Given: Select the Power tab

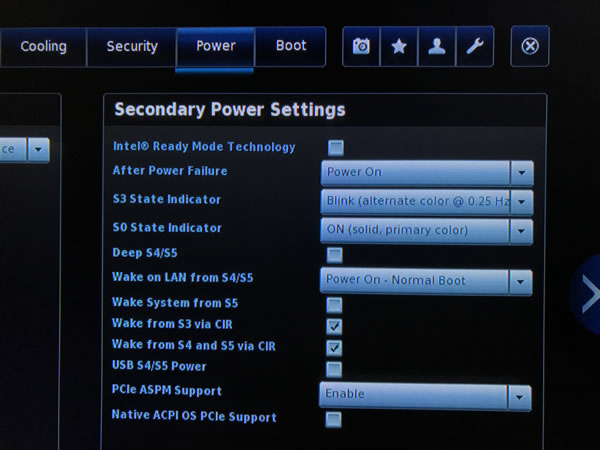Looking at the screenshot, I should [215, 47].
